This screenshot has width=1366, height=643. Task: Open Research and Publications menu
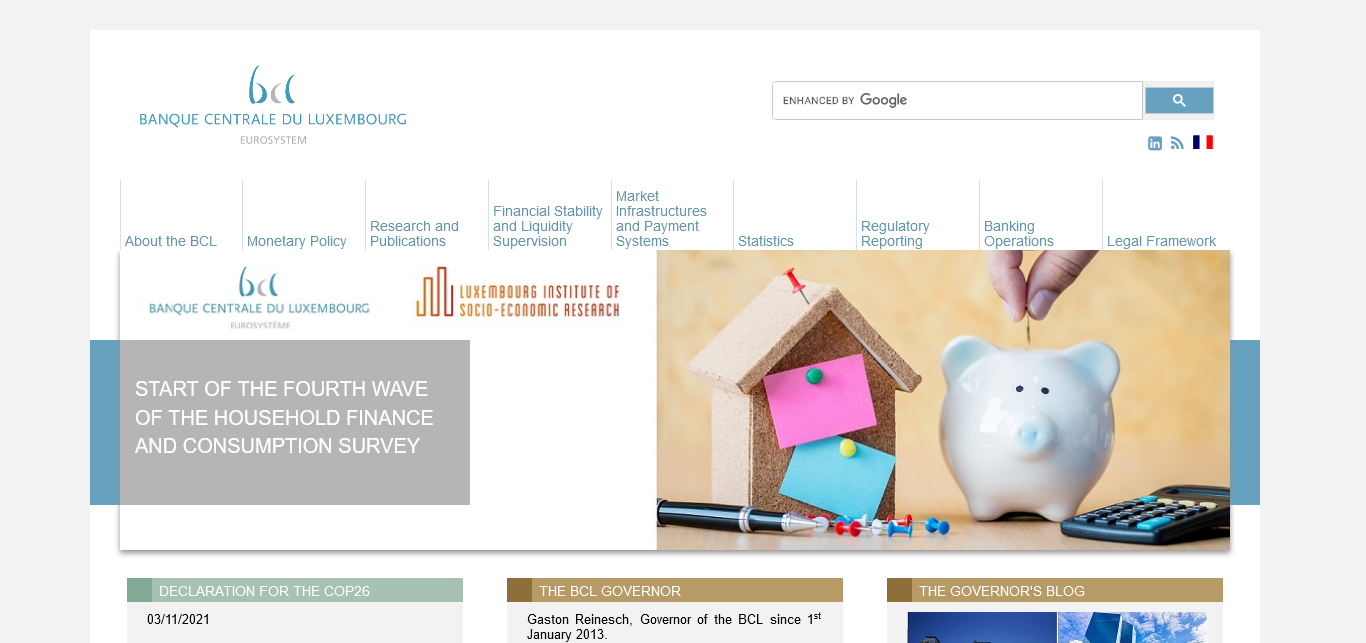[414, 234]
